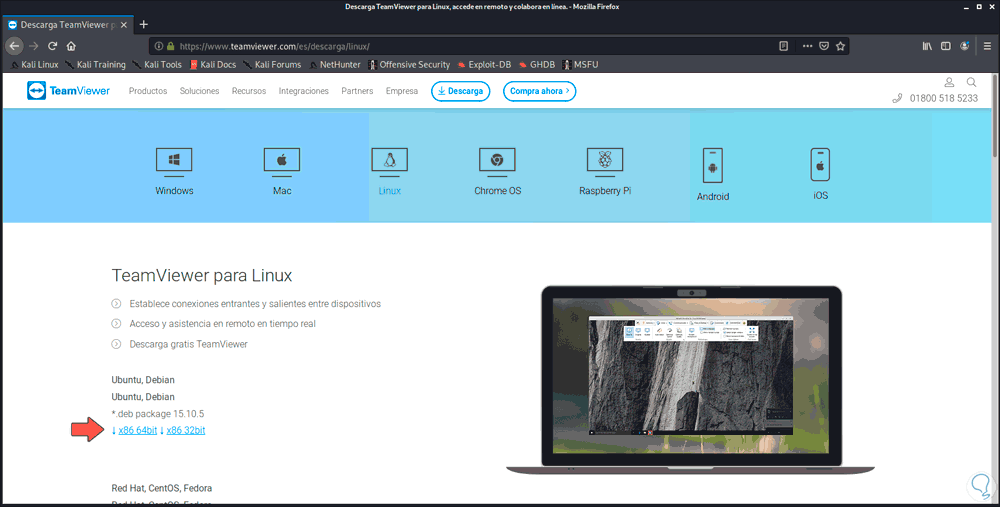The image size is (1000, 507).
Task: Click the TeamViewer logo
Action: pos(68,91)
